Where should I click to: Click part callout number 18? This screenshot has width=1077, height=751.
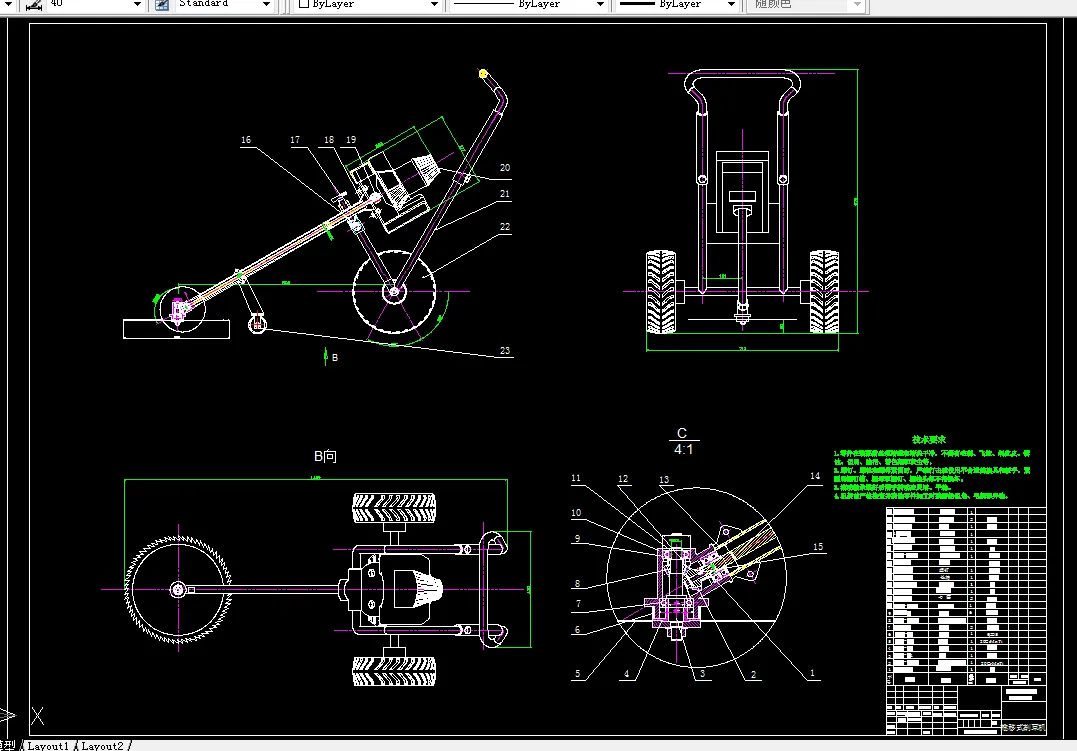[329, 139]
